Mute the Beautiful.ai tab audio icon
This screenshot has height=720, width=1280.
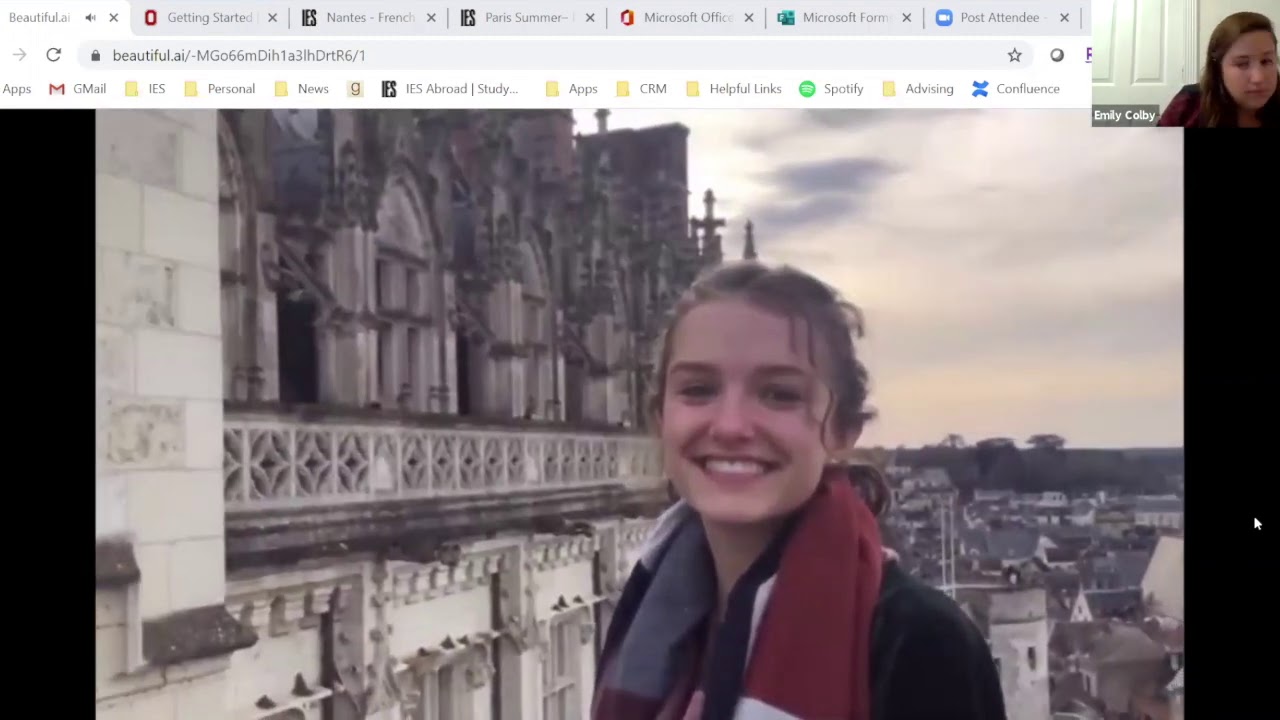pyautogui.click(x=91, y=18)
